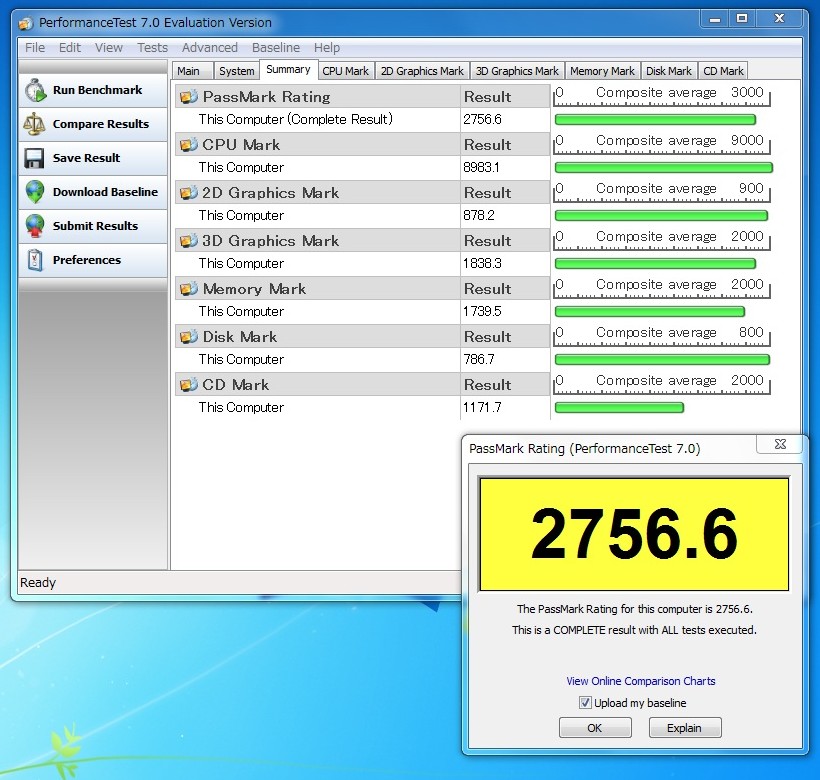Click the Ready status bar text
This screenshot has width=820, height=780.
coord(38,582)
